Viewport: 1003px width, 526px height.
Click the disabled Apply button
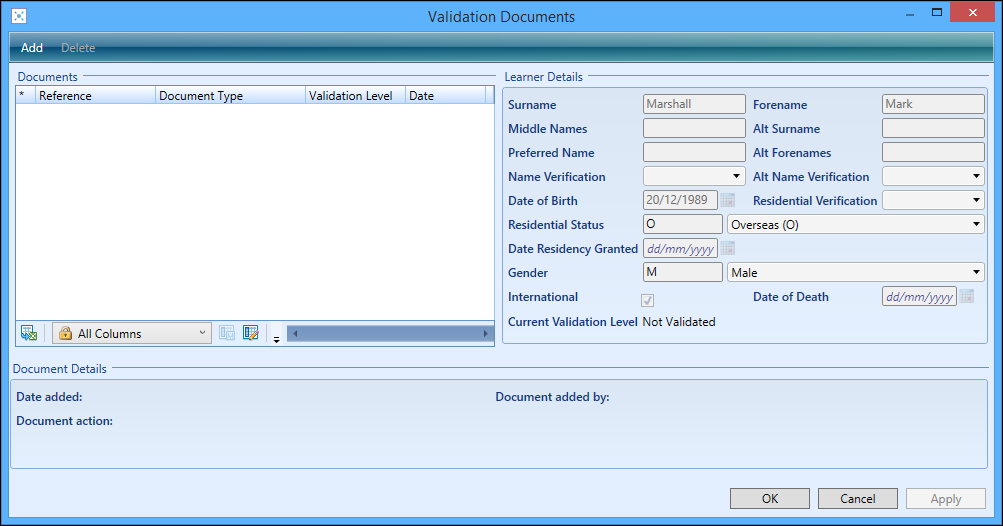point(945,498)
